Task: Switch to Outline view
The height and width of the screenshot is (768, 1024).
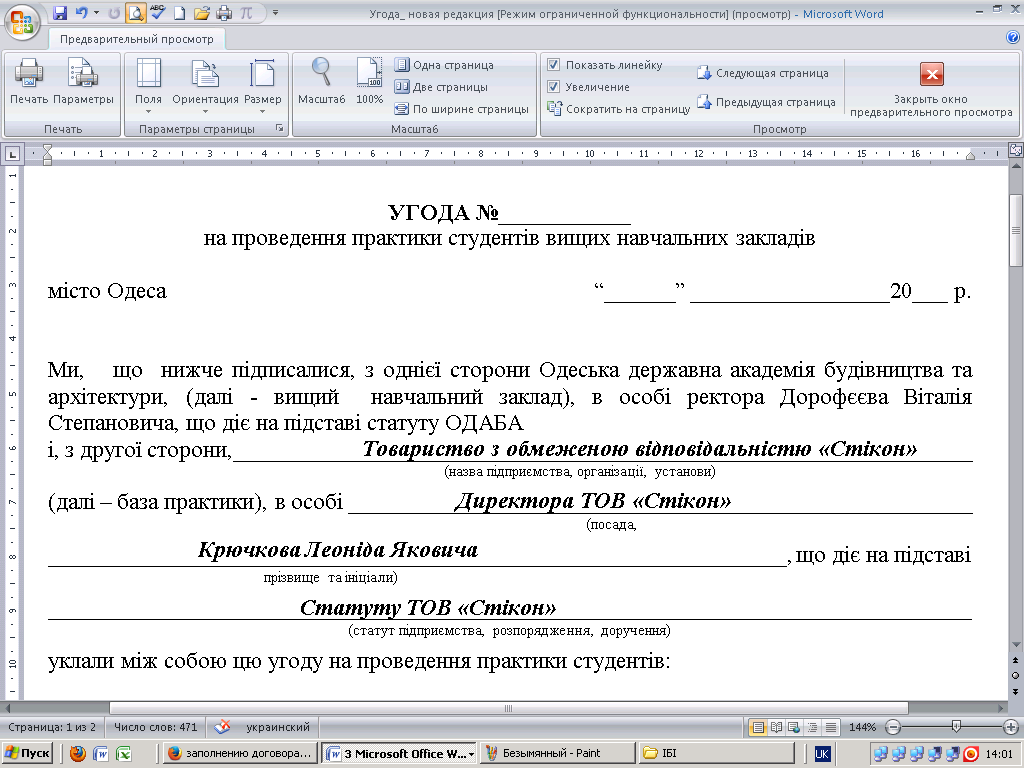Action: (812, 727)
